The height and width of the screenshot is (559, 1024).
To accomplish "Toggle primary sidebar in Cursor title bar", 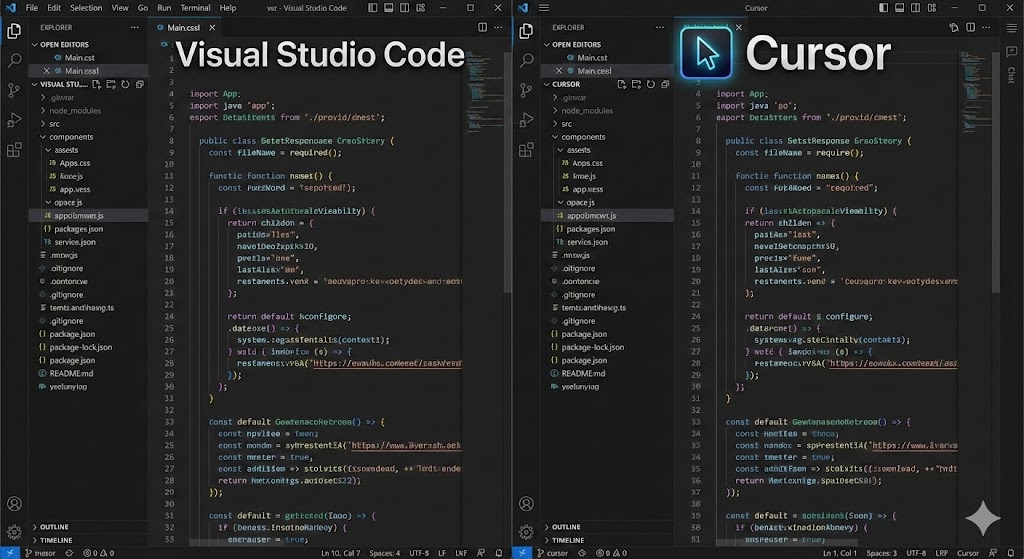I will (x=884, y=8).
